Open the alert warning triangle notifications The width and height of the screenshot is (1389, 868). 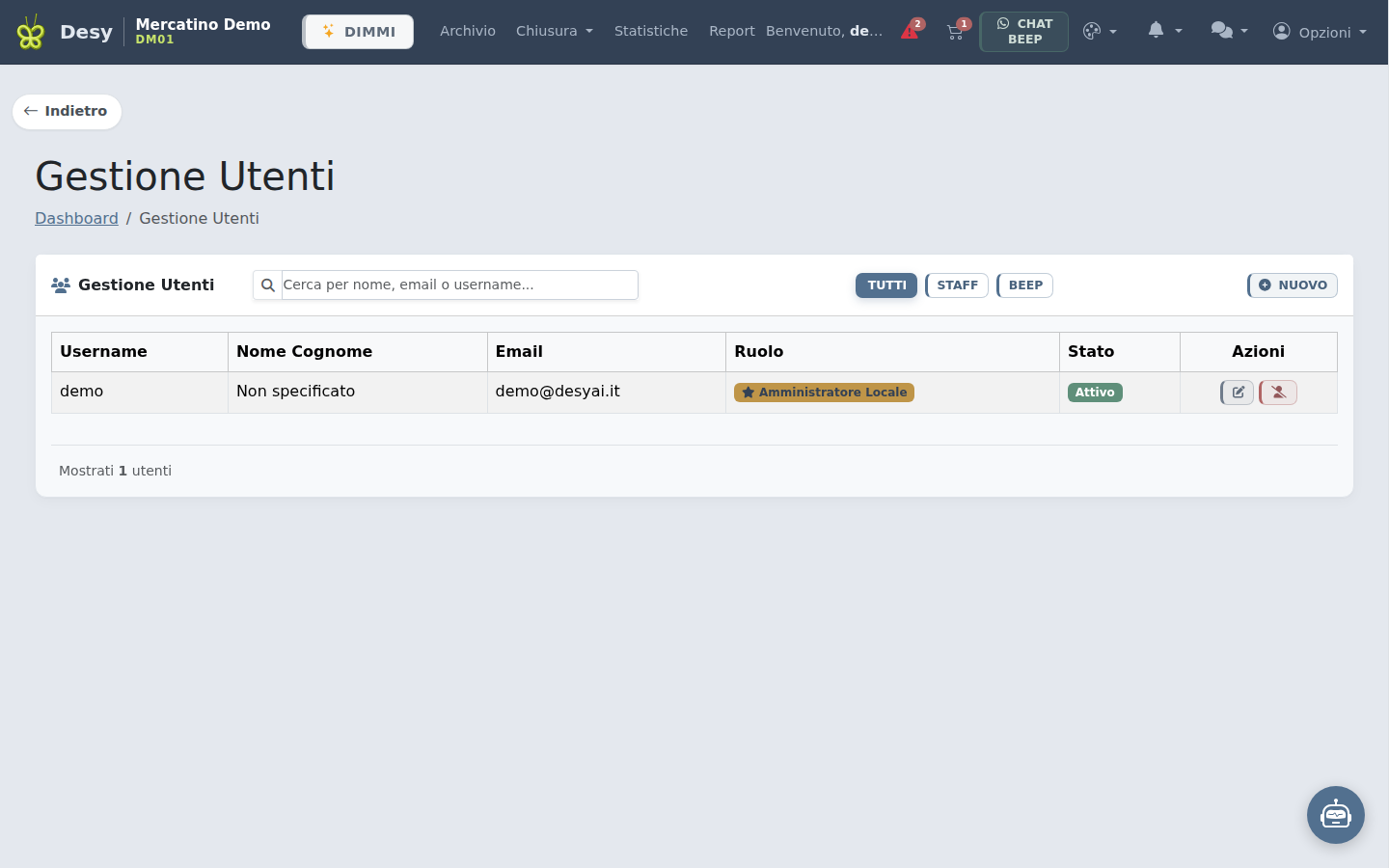click(x=911, y=31)
